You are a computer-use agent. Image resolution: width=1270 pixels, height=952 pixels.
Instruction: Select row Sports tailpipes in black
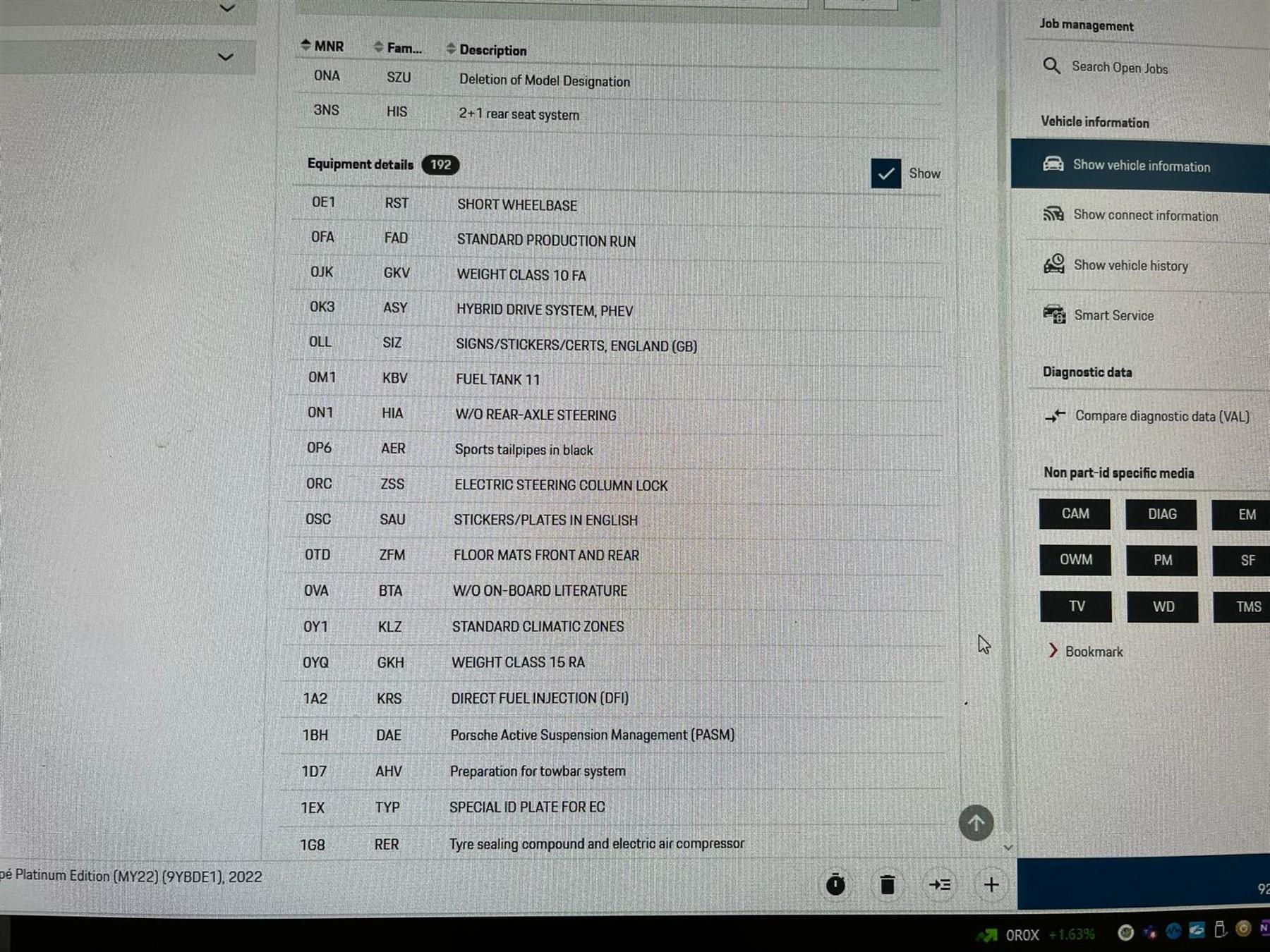click(x=614, y=449)
